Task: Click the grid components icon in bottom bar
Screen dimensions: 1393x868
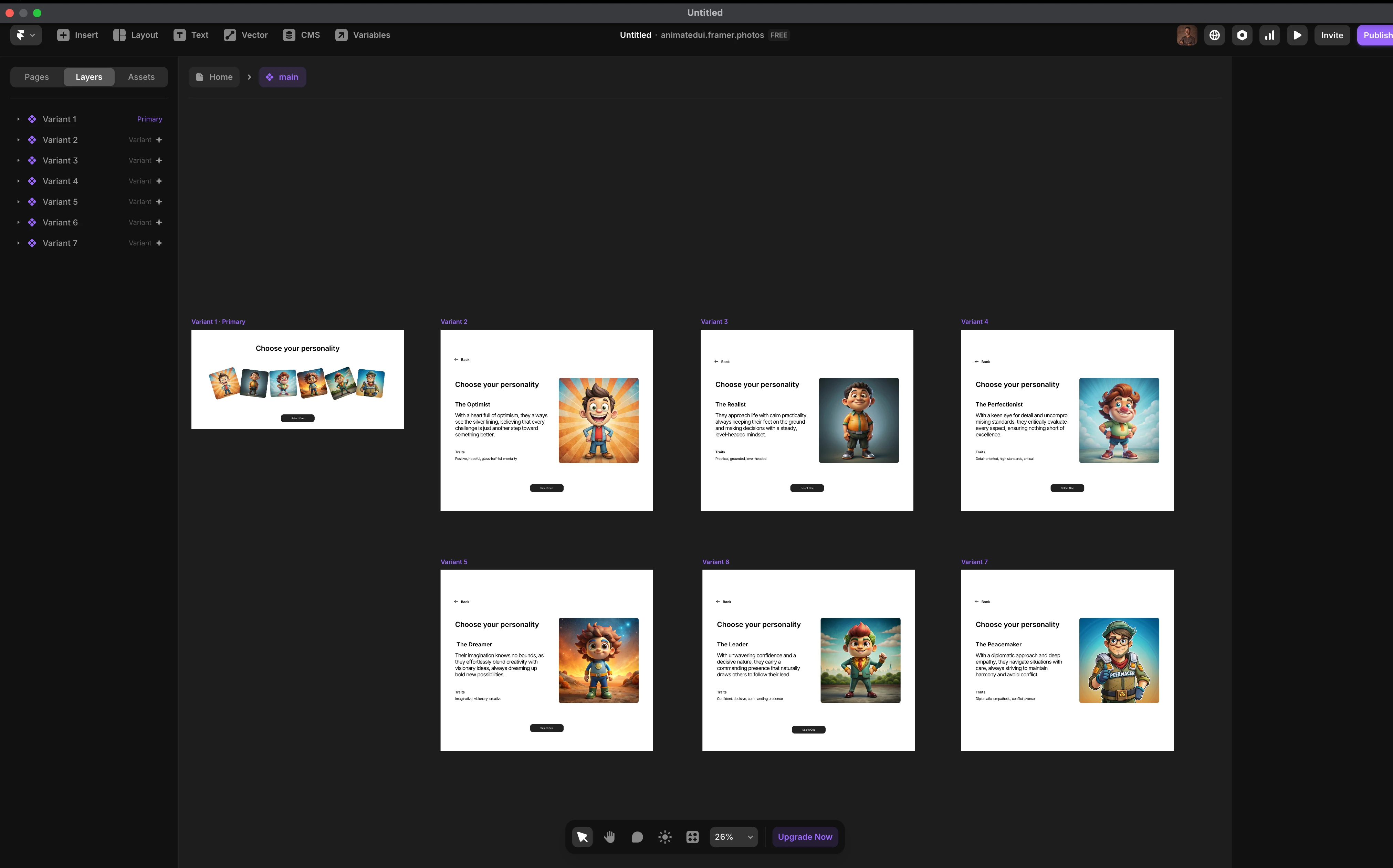Action: (692, 837)
